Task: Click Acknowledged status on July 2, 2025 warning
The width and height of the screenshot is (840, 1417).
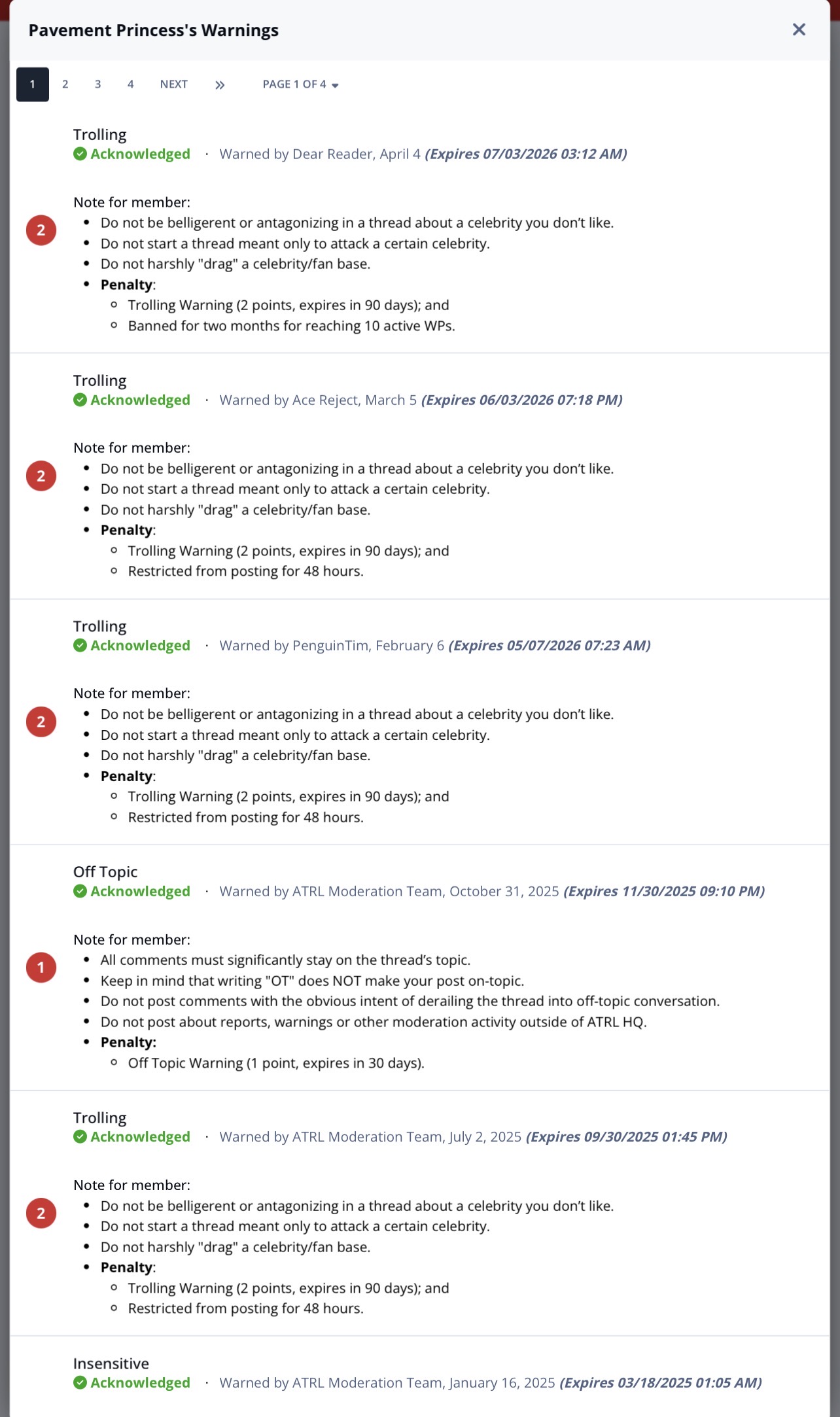Action: pyautogui.click(x=131, y=1137)
